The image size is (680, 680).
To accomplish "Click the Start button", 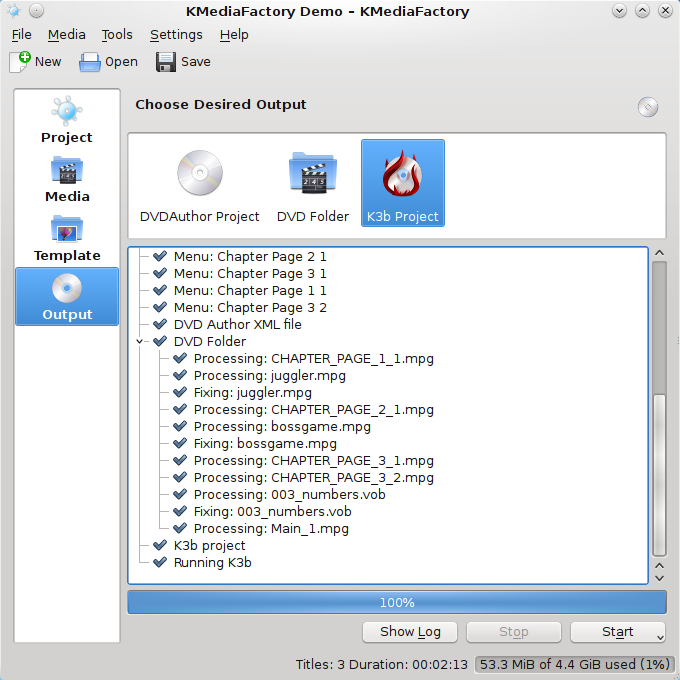I will point(618,632).
